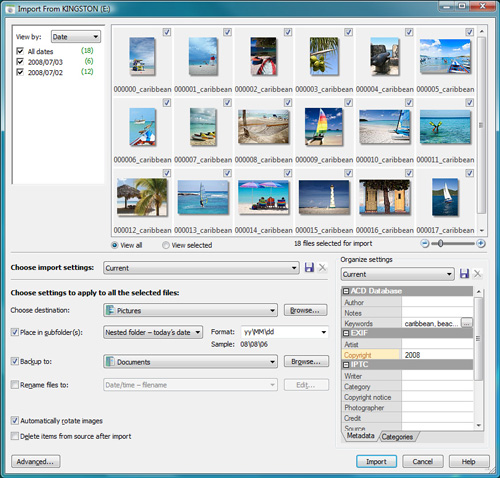Deselect 000009_caribbean thumbnail checkbox
Viewport: 500px width, 478px height.
click(x=348, y=102)
